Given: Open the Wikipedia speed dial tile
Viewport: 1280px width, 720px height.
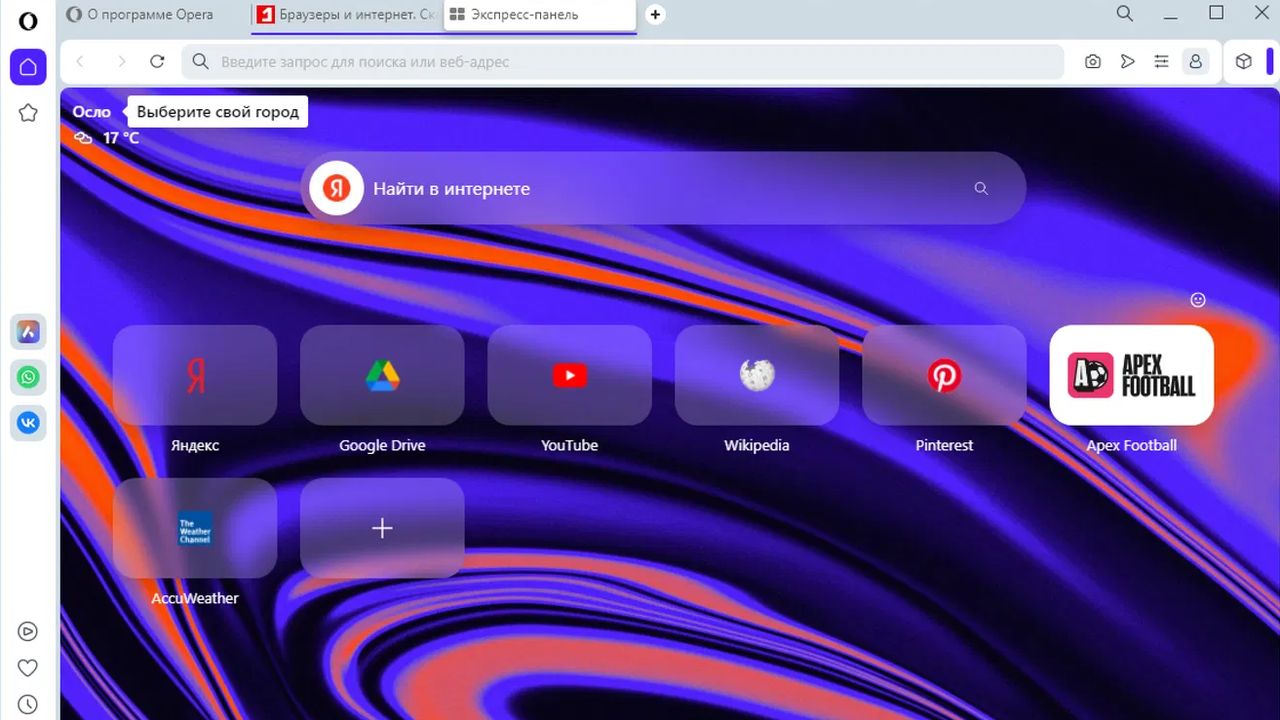Looking at the screenshot, I should [757, 376].
